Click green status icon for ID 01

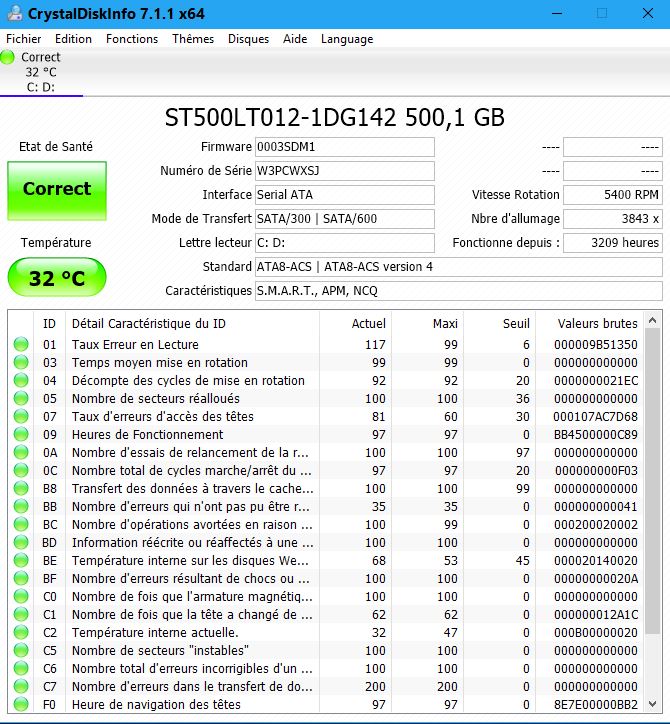[21, 344]
